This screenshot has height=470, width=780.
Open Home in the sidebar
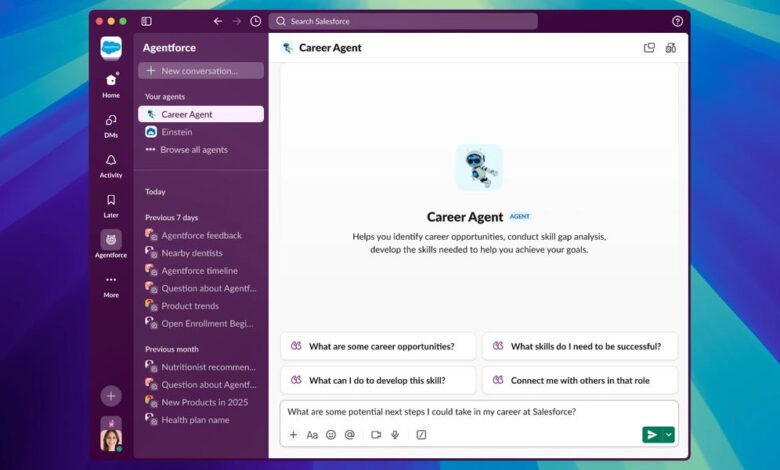point(111,86)
